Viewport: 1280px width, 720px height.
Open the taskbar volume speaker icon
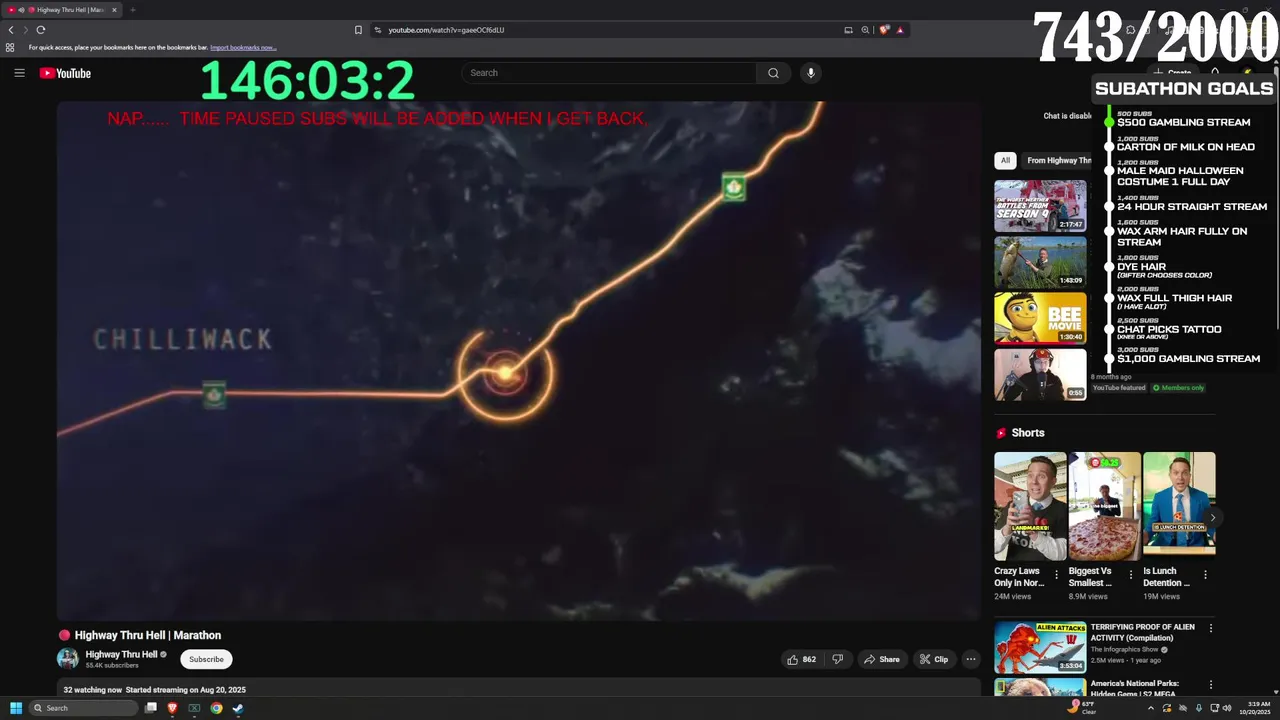[x=1227, y=708]
